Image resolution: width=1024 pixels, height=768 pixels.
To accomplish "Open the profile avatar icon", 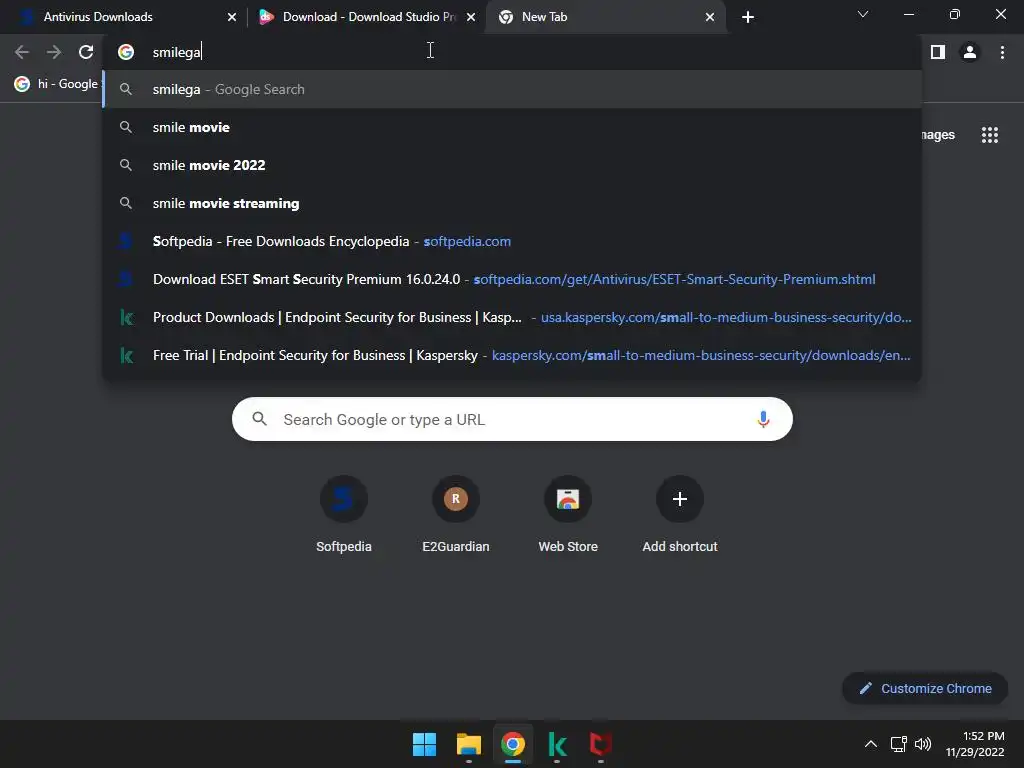I will 970,52.
